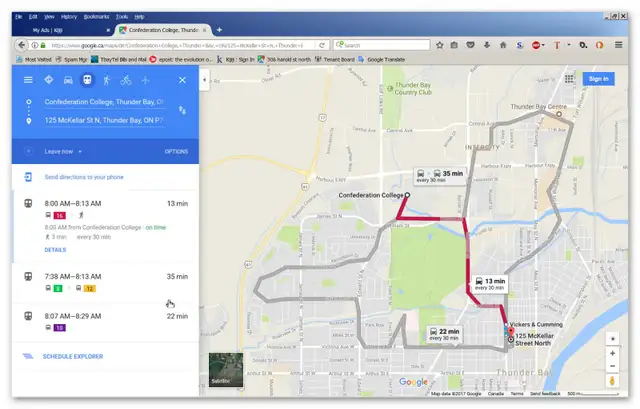Viewport: 640px width, 409px height.
Task: Click Send feedback on map footer
Action: pos(545,393)
